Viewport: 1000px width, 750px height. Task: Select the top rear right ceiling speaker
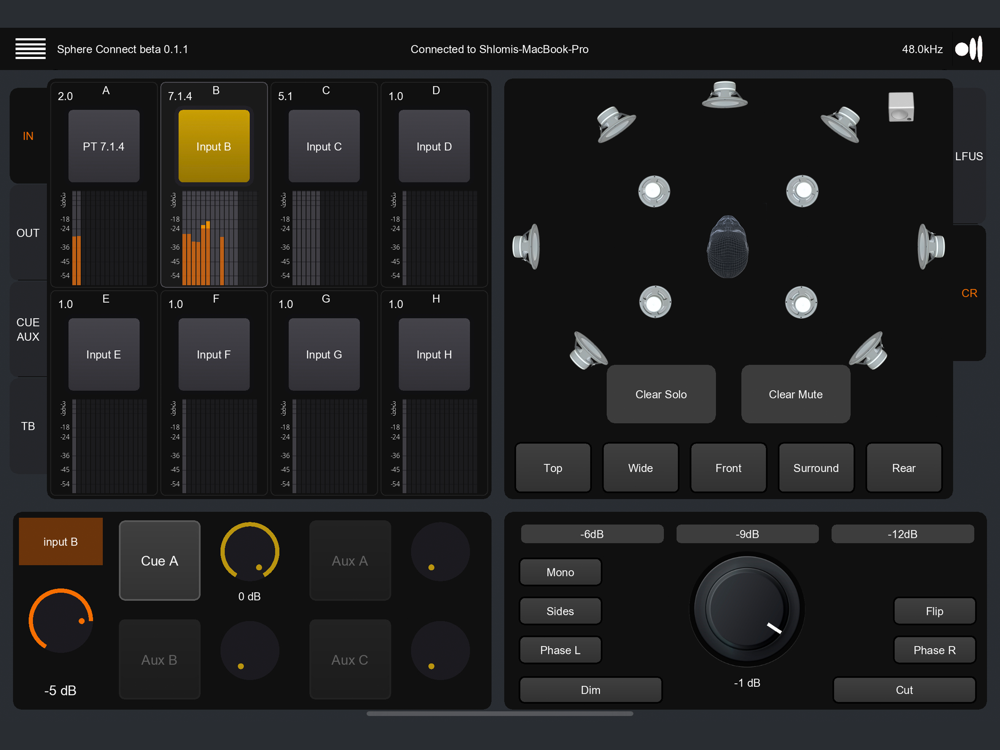click(x=801, y=302)
